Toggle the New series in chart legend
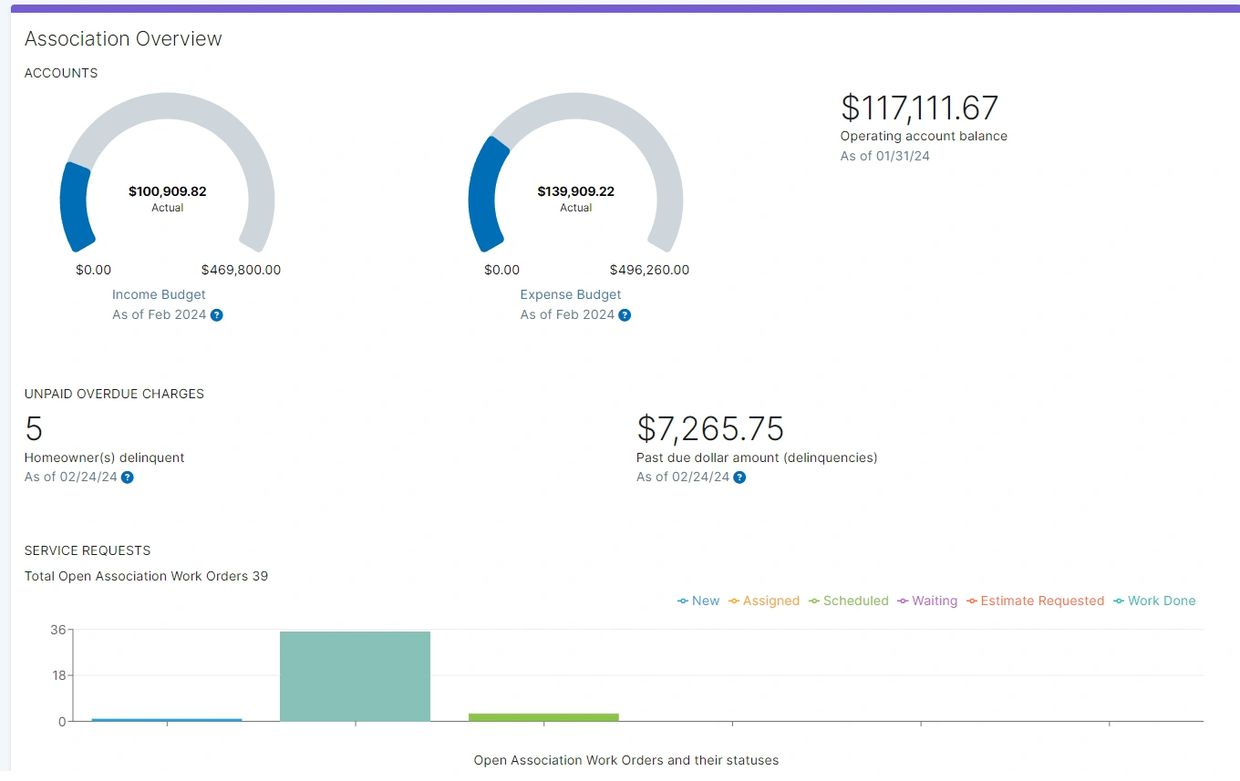The image size is (1240, 781). (698, 601)
